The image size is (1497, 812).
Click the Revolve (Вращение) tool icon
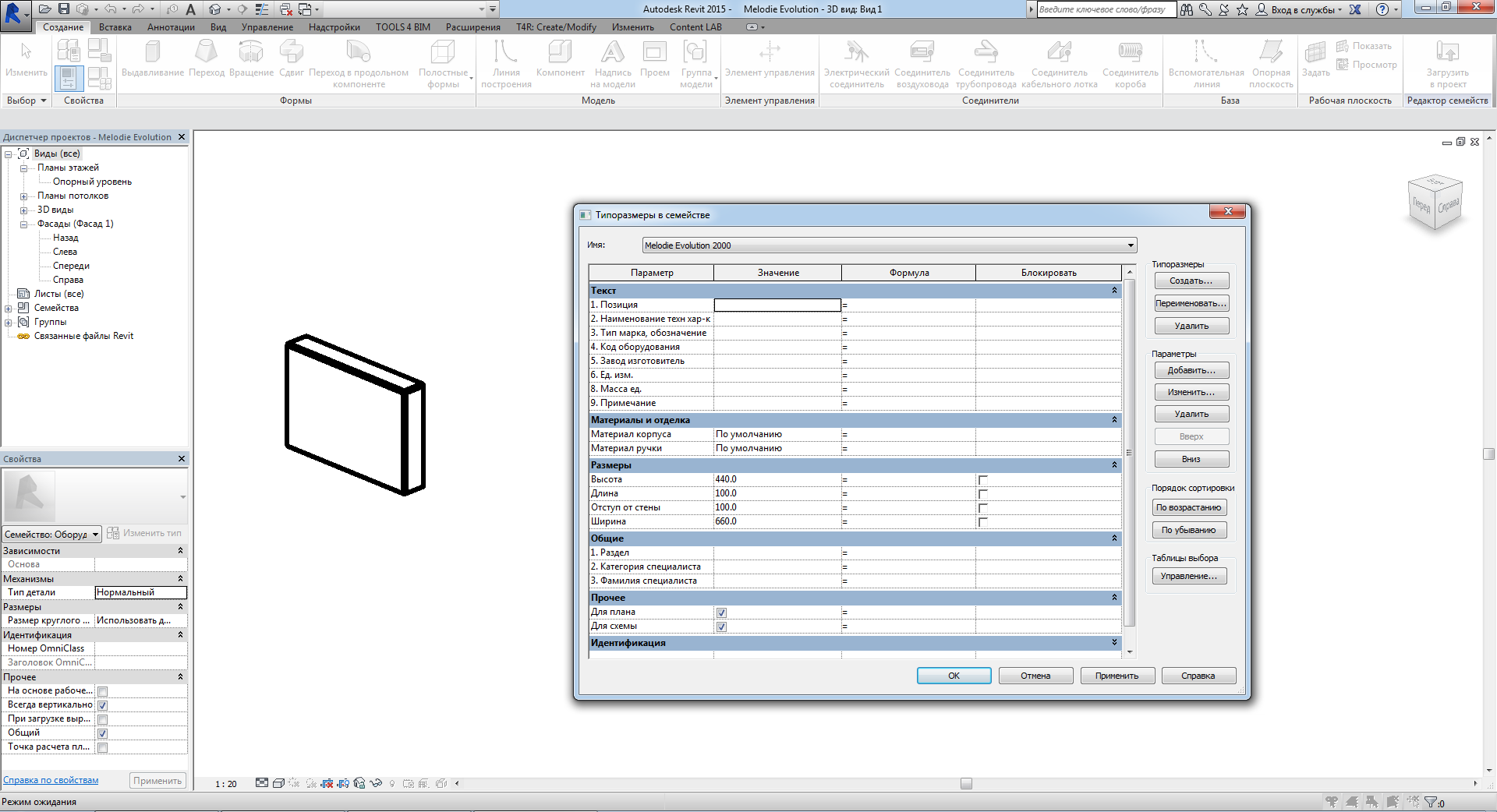251,51
